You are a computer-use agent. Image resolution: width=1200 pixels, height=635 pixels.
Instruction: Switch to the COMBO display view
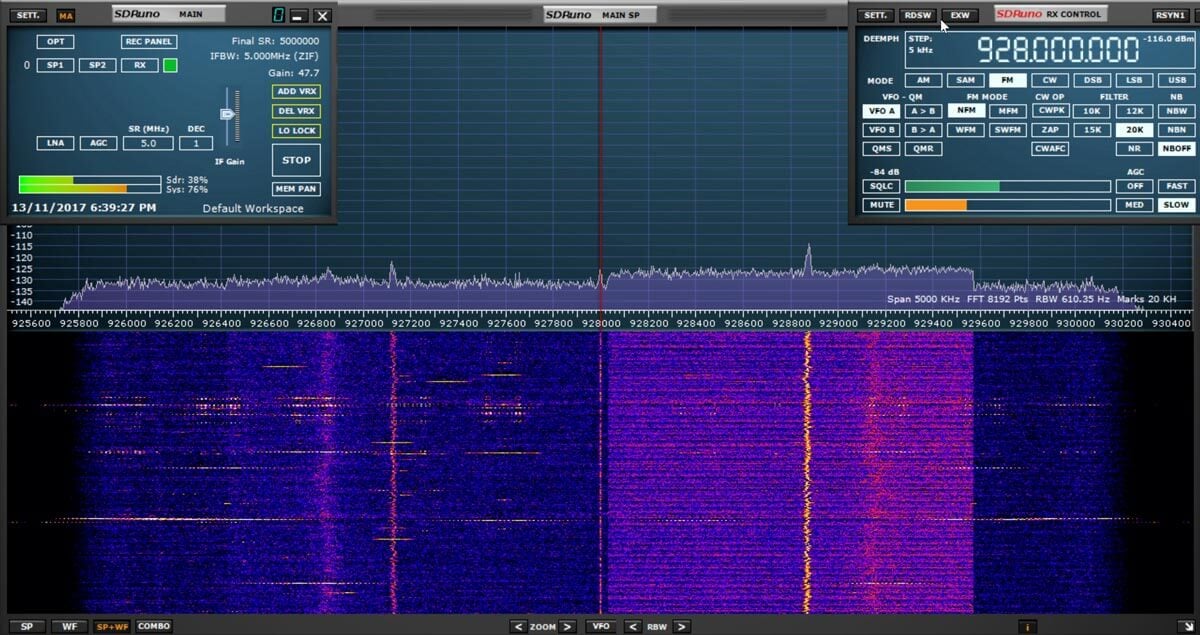tap(153, 625)
